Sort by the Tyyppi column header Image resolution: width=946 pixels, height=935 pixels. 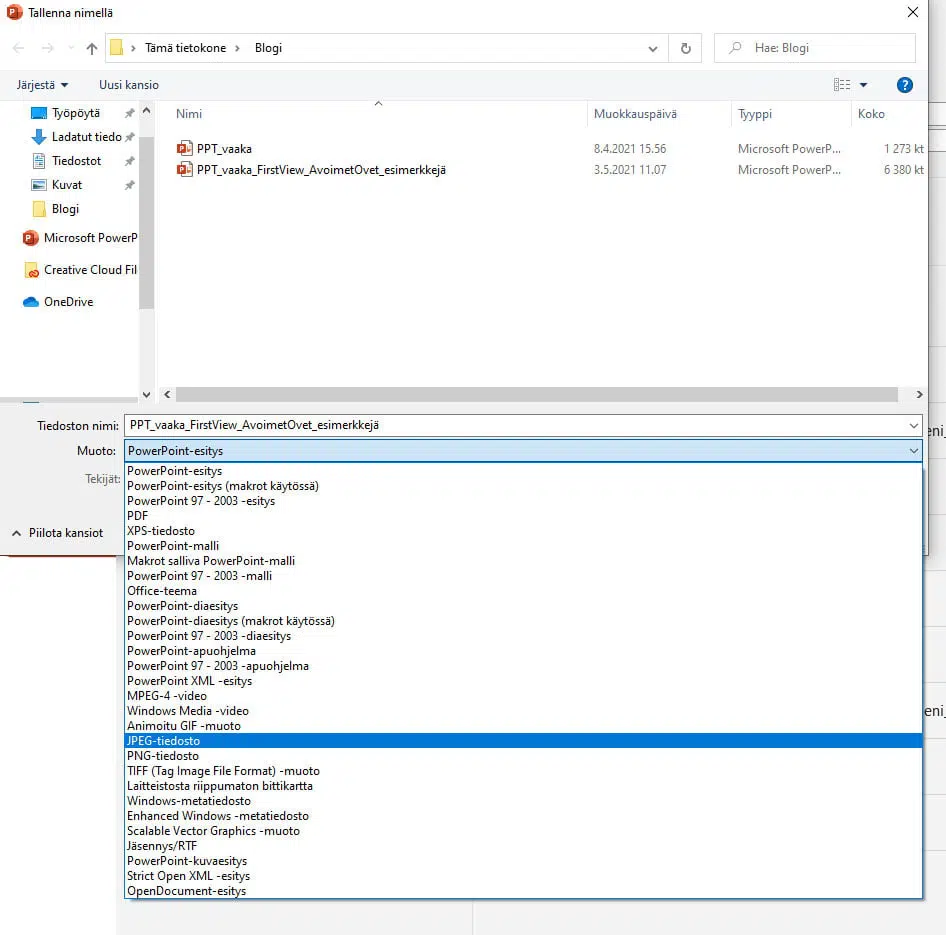[x=755, y=114]
